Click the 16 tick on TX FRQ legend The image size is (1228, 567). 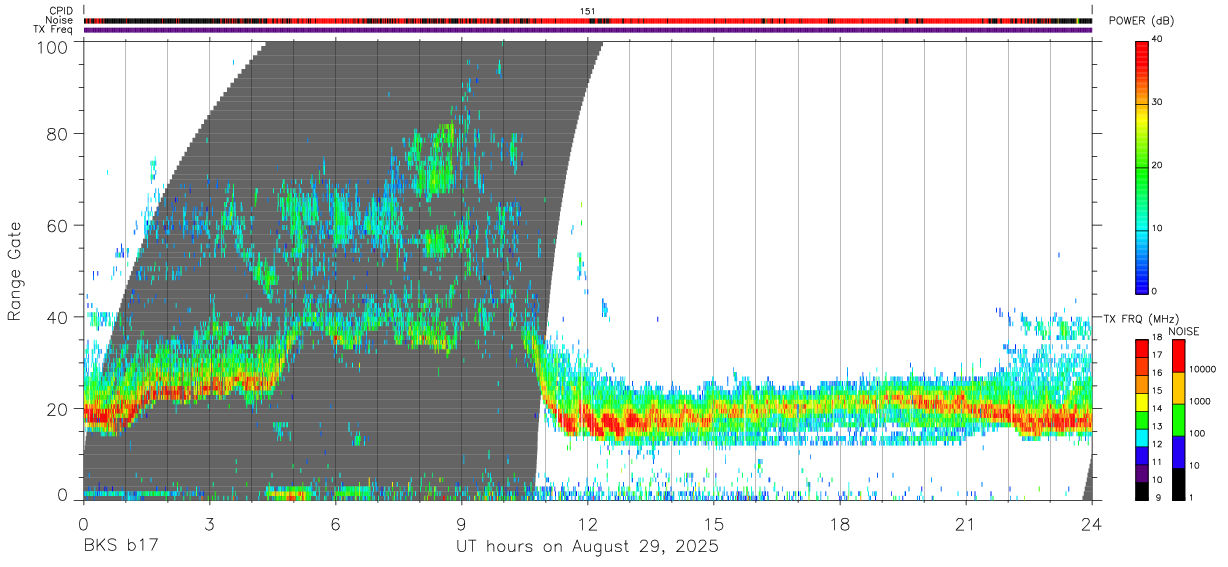click(x=1157, y=373)
